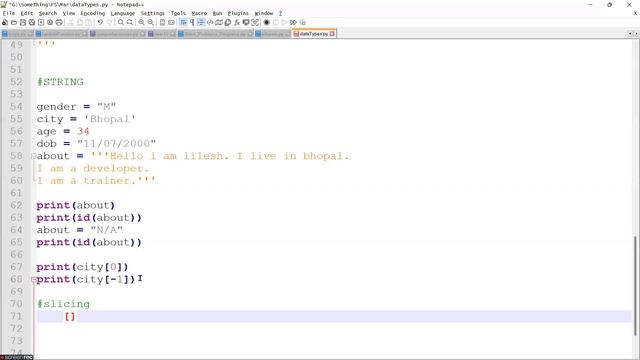
Task: Collapse the fold marker at line 58
Action: (x=33, y=156)
